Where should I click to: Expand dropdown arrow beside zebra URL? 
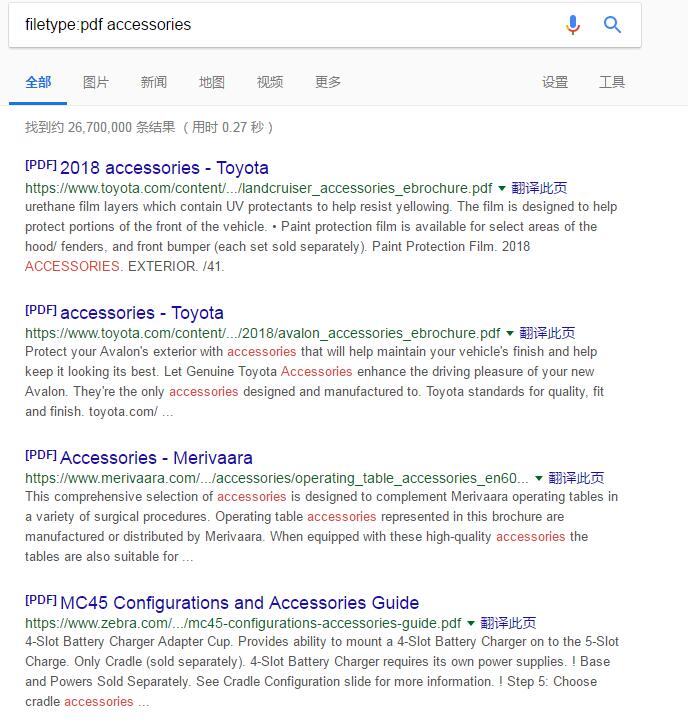click(x=471, y=624)
